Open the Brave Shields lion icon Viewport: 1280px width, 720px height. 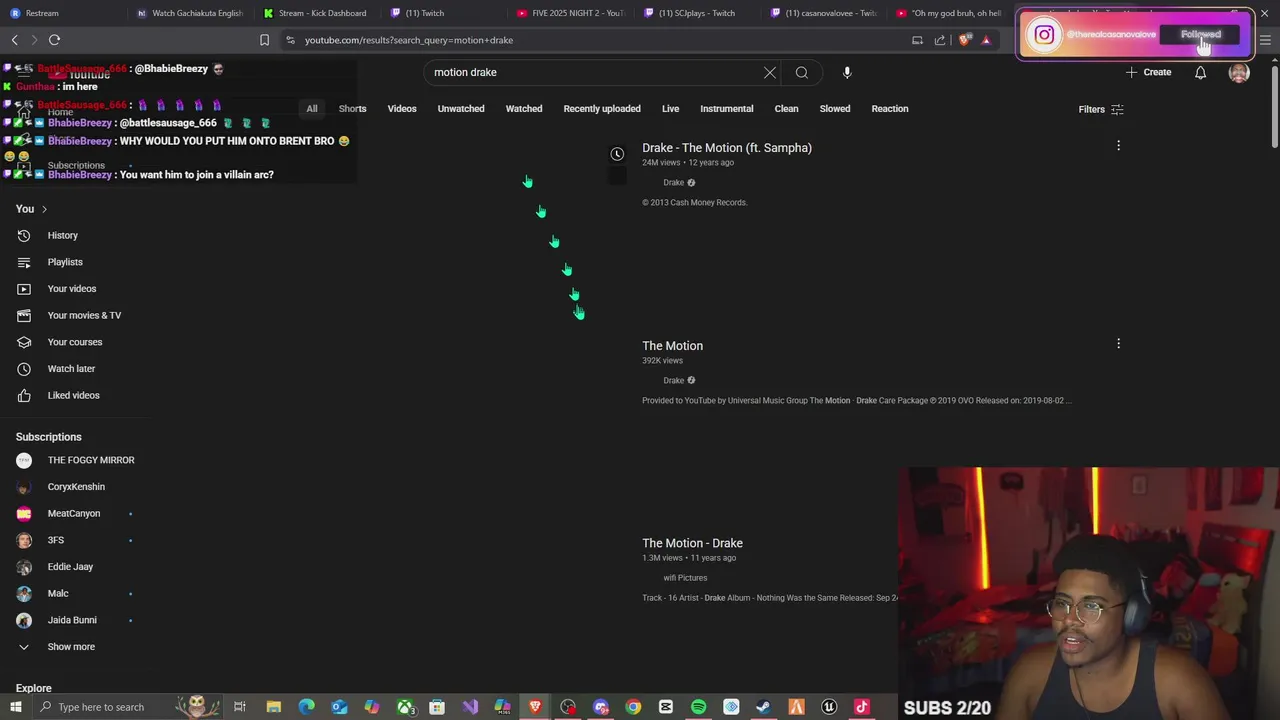tap(964, 40)
